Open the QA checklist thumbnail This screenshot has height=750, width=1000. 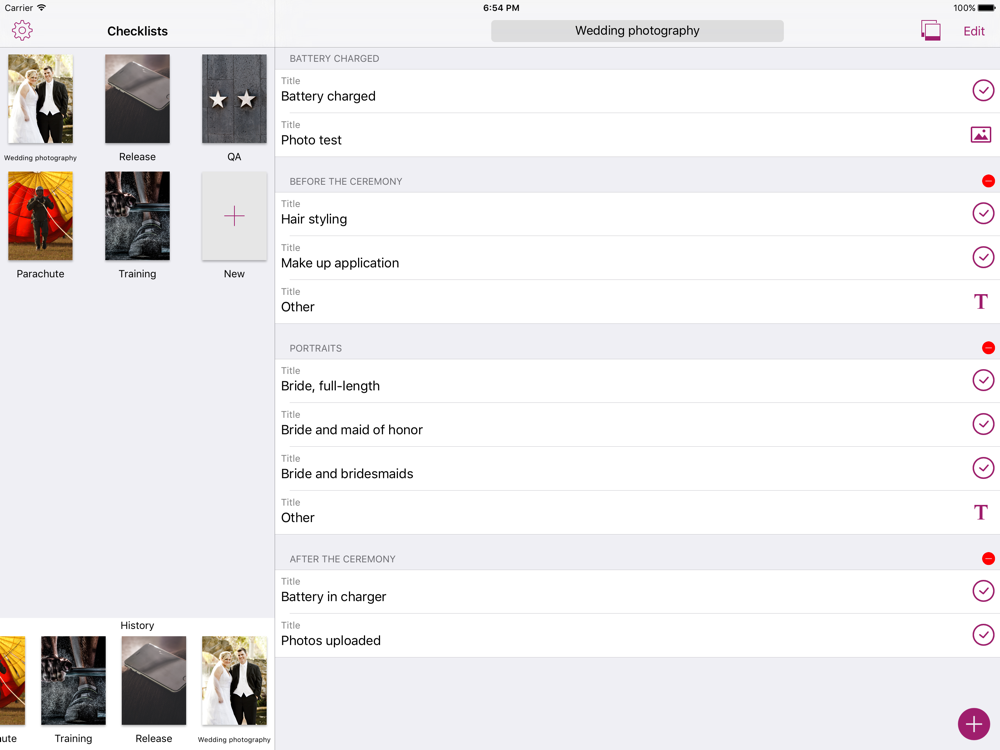(x=234, y=99)
